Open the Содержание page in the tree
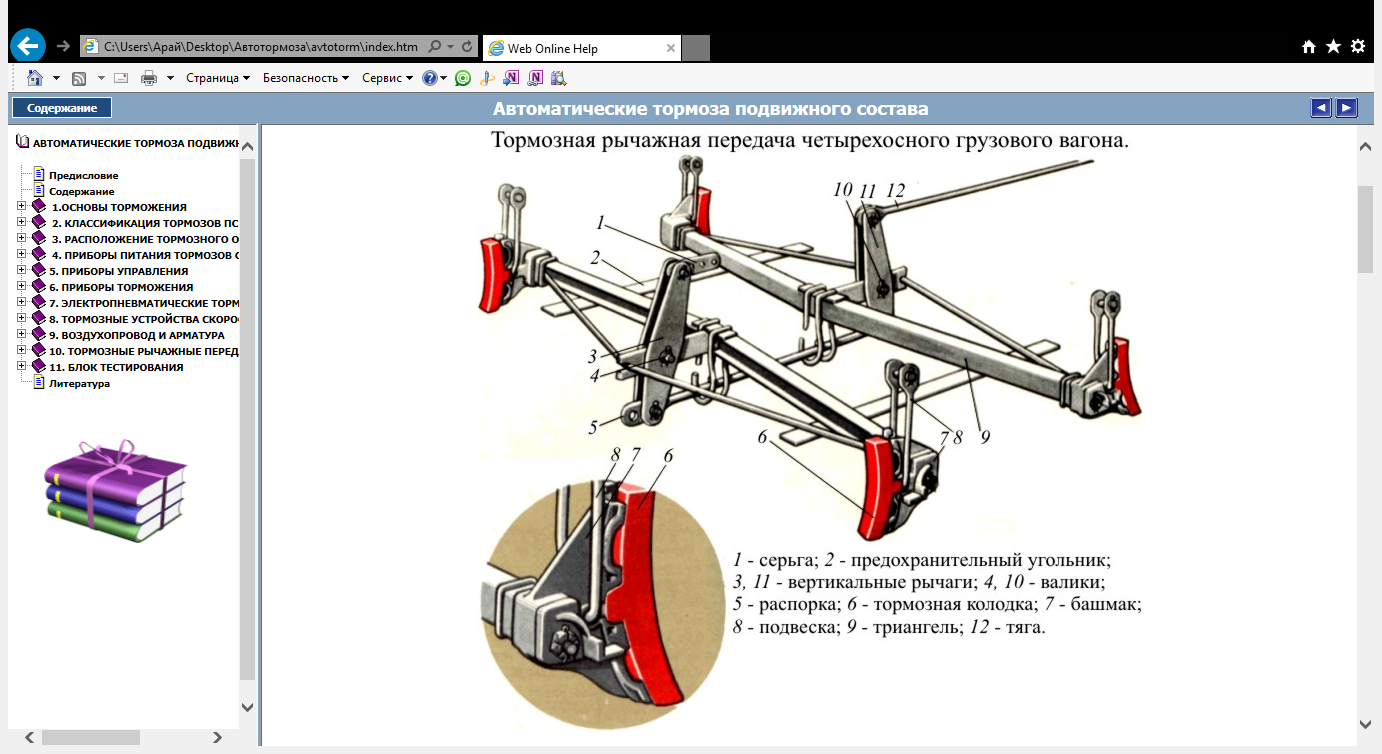Screen dimensions: 1382x754 [82, 191]
